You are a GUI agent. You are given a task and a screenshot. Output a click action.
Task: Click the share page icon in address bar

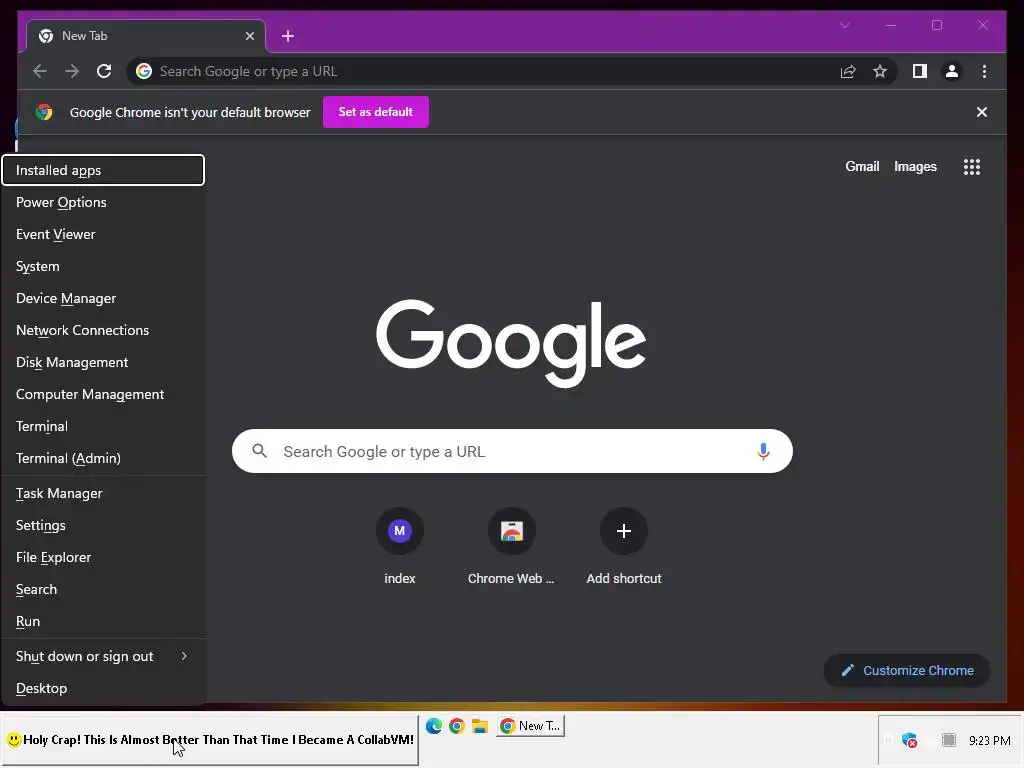[x=848, y=71]
